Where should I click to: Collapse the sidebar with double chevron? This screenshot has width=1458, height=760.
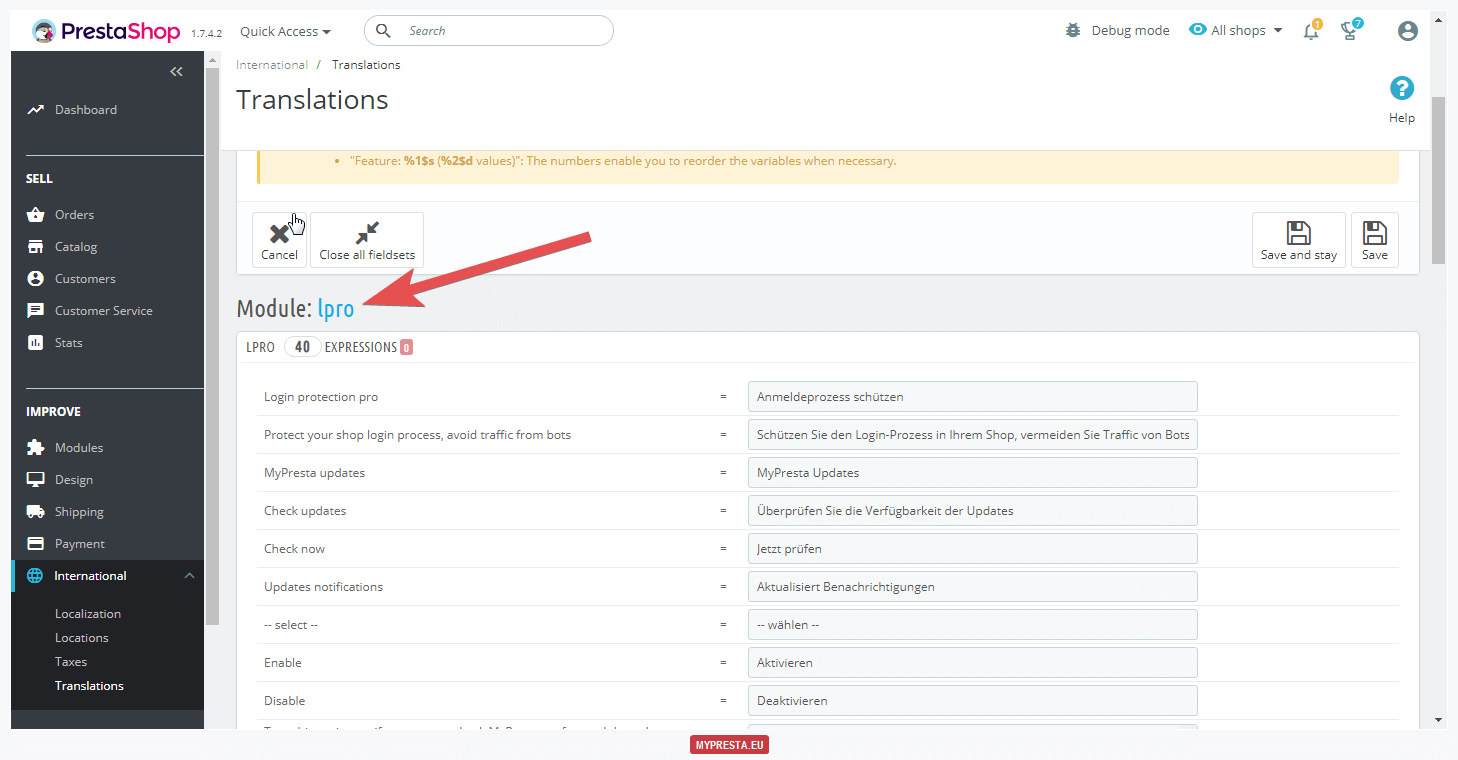176,71
